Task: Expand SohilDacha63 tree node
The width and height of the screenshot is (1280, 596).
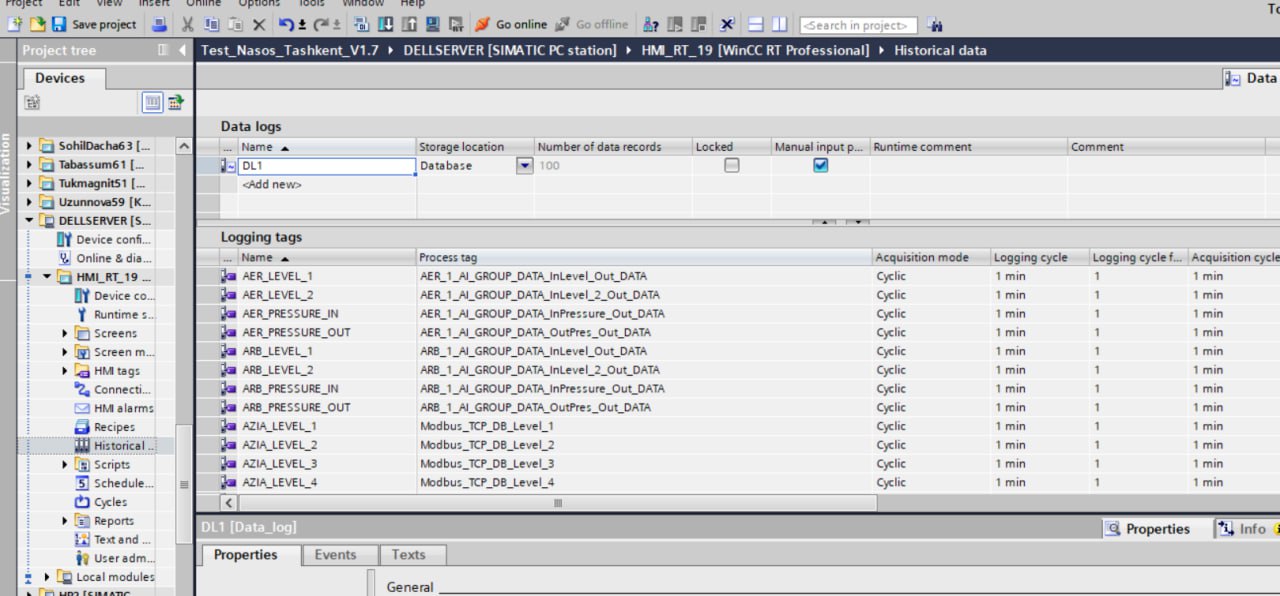Action: 30,146
